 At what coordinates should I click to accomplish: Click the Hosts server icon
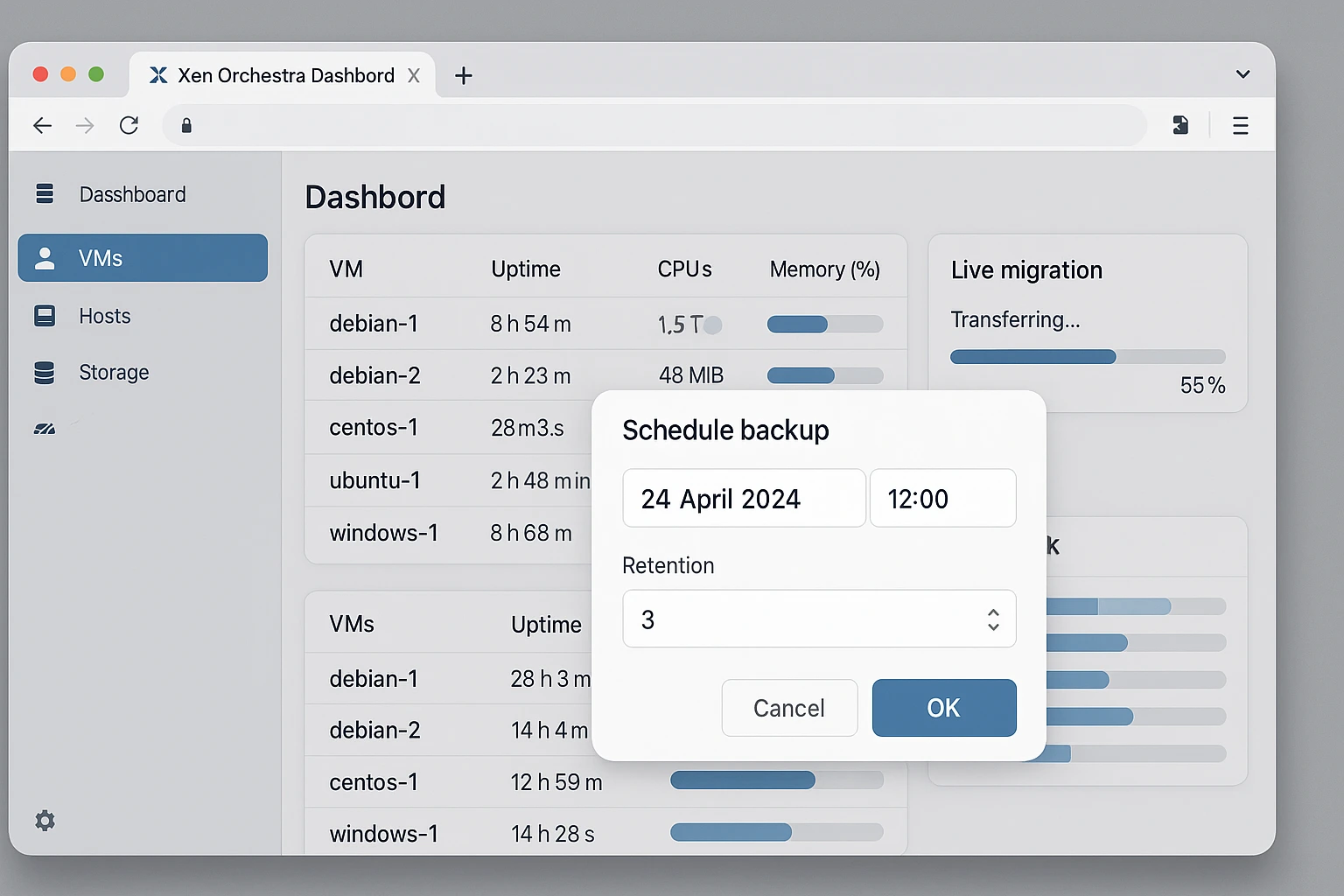pyautogui.click(x=45, y=316)
